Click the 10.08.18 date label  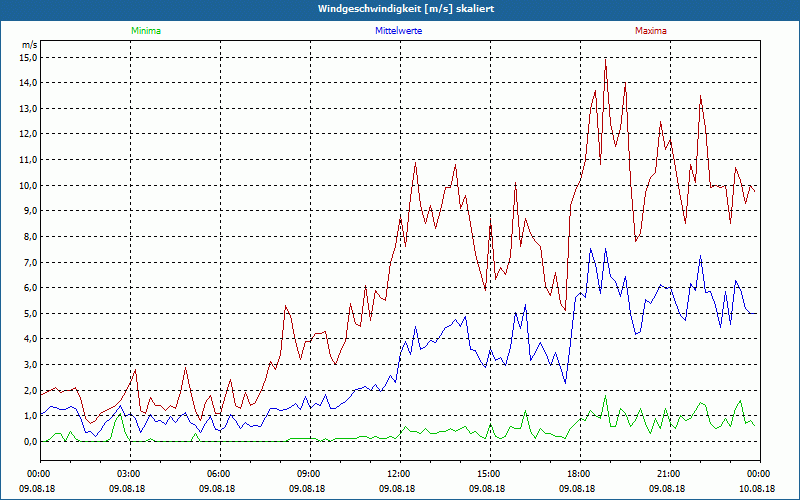(757, 488)
